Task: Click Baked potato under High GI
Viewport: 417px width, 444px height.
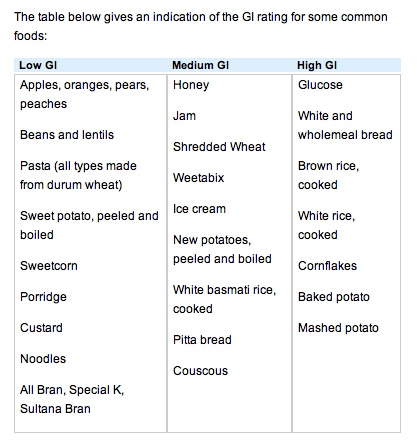Action: pyautogui.click(x=334, y=297)
